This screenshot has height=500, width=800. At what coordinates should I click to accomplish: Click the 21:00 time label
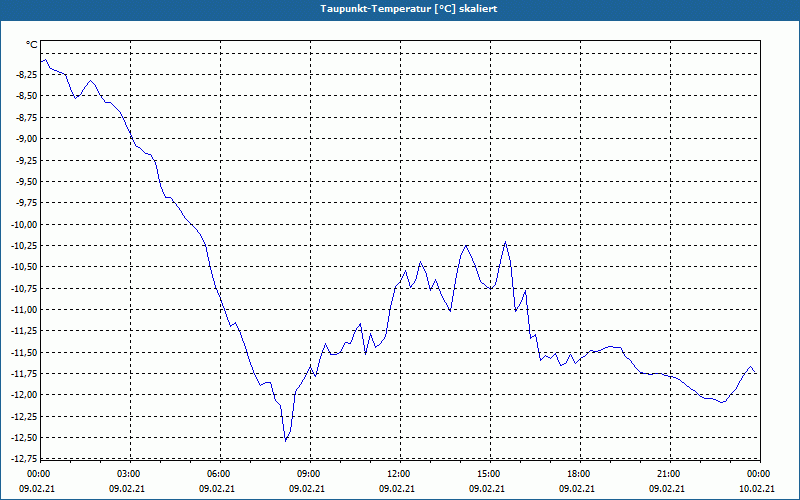[x=670, y=474]
